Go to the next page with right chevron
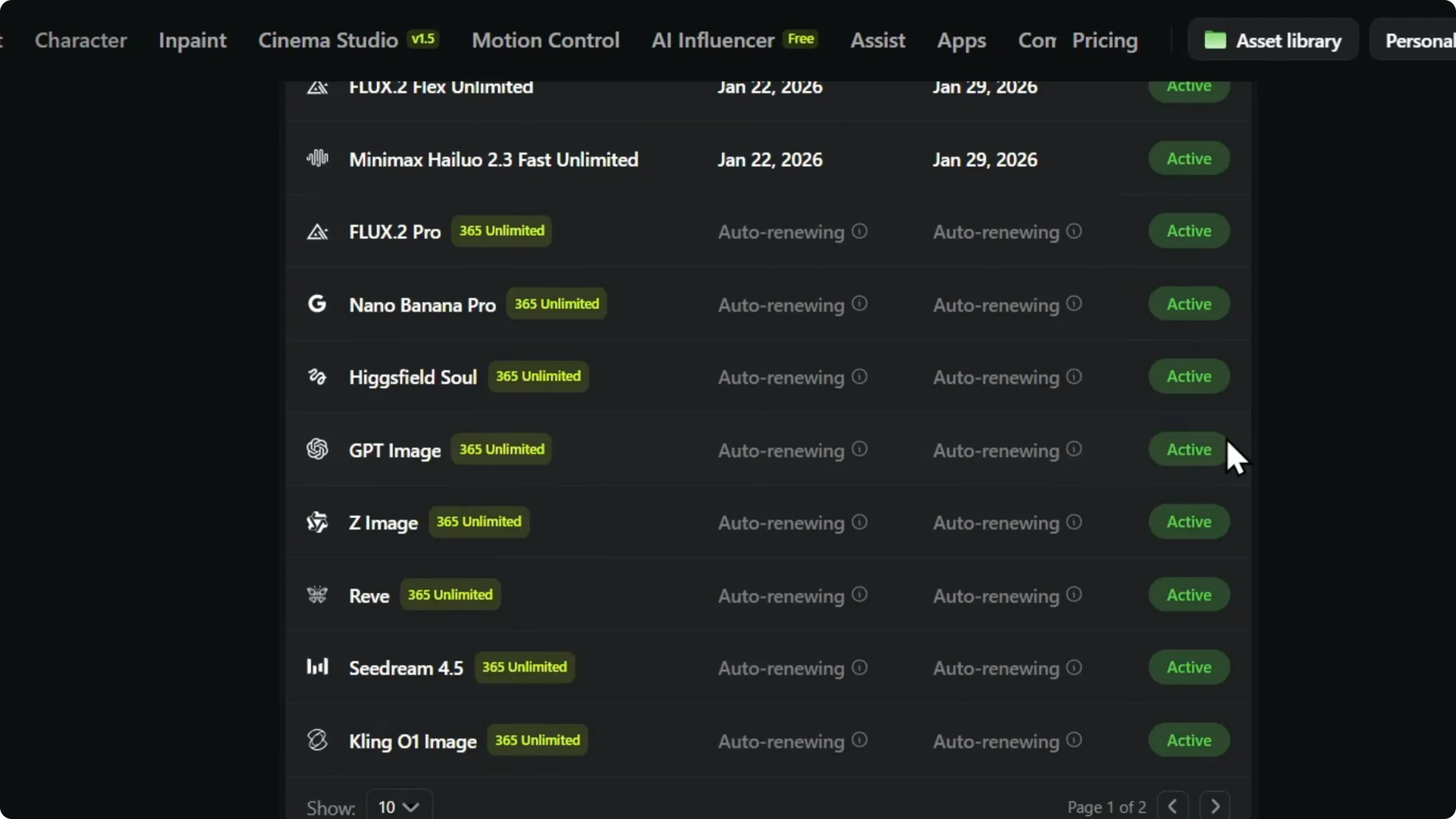The height and width of the screenshot is (819, 1456). tap(1214, 805)
